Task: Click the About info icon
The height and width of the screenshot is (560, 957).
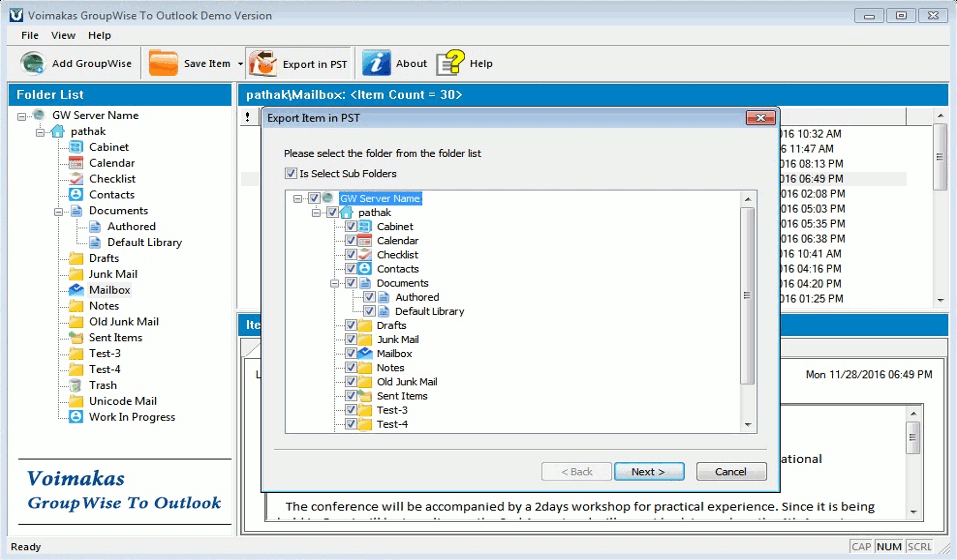Action: [x=376, y=63]
